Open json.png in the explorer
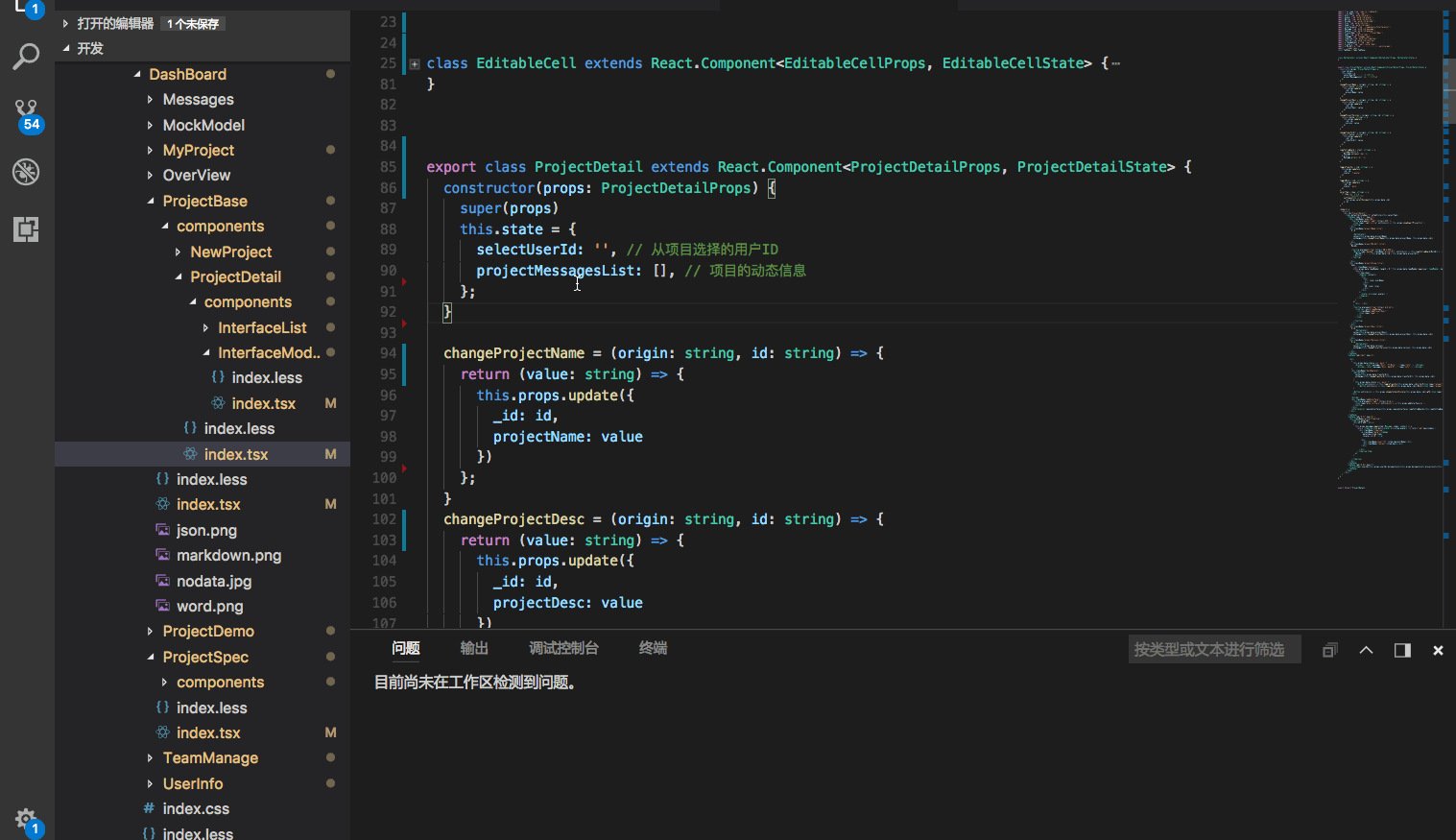 click(x=206, y=530)
